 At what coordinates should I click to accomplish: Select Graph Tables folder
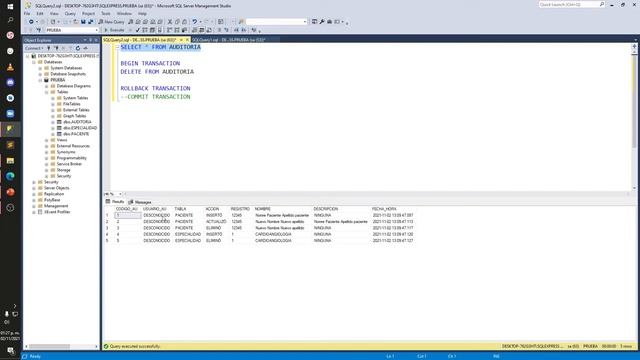click(x=74, y=116)
